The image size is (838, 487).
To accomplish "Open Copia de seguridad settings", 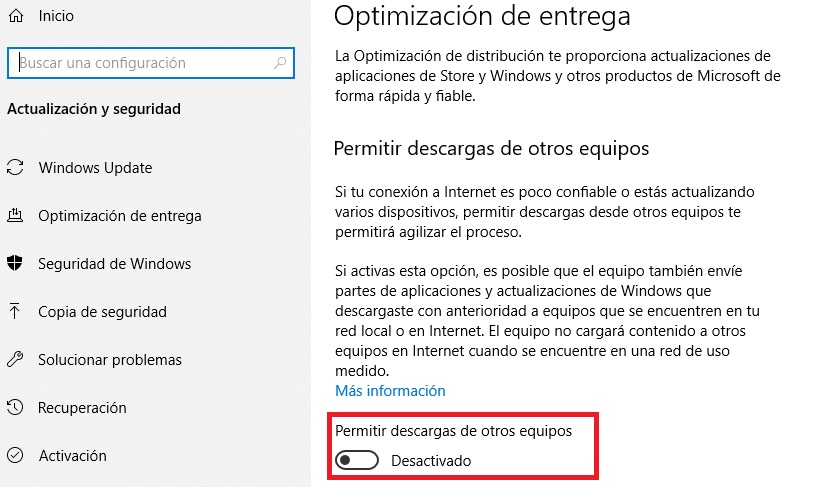I will click(x=102, y=312).
